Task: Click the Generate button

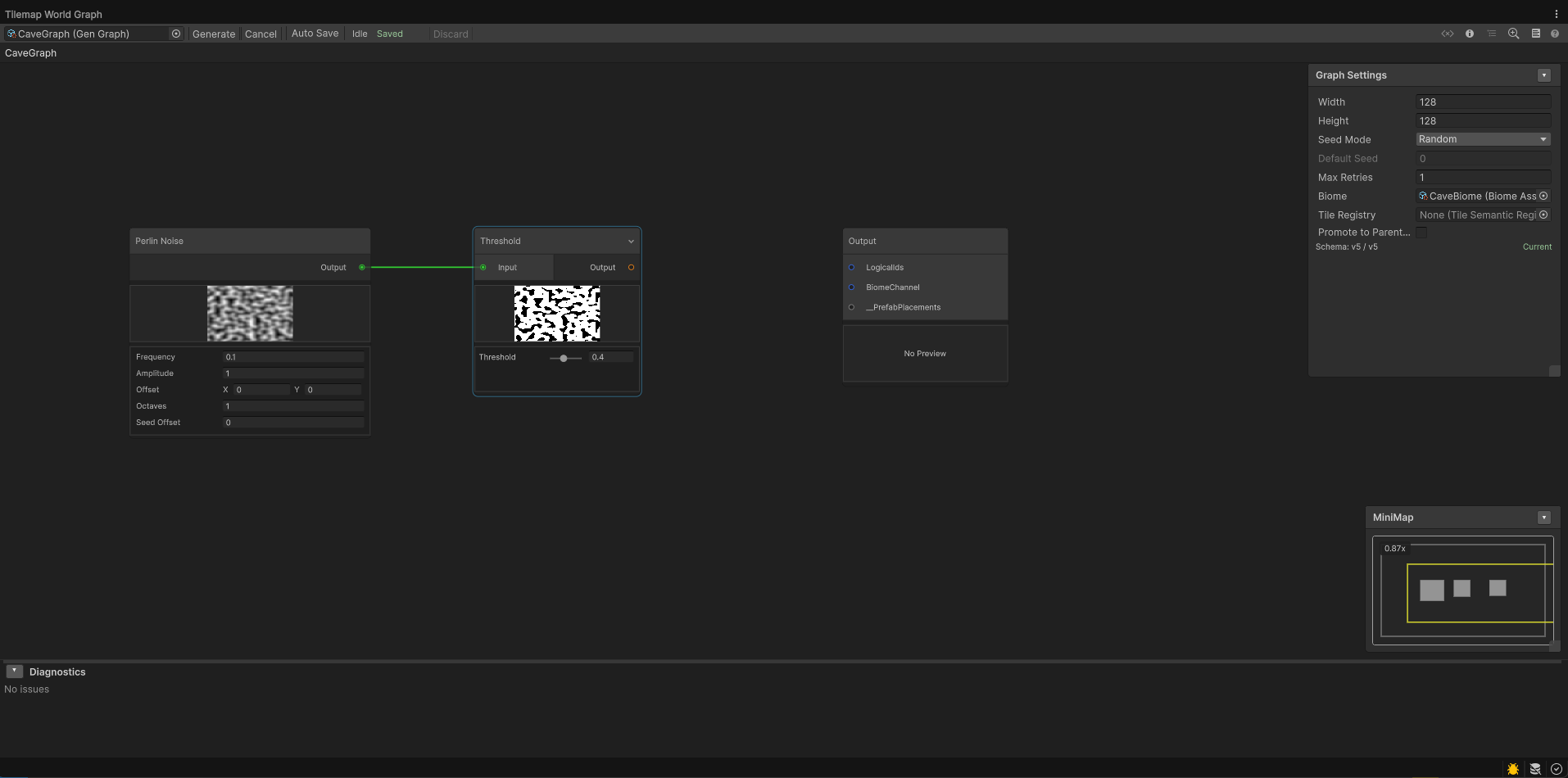Action: [x=214, y=34]
